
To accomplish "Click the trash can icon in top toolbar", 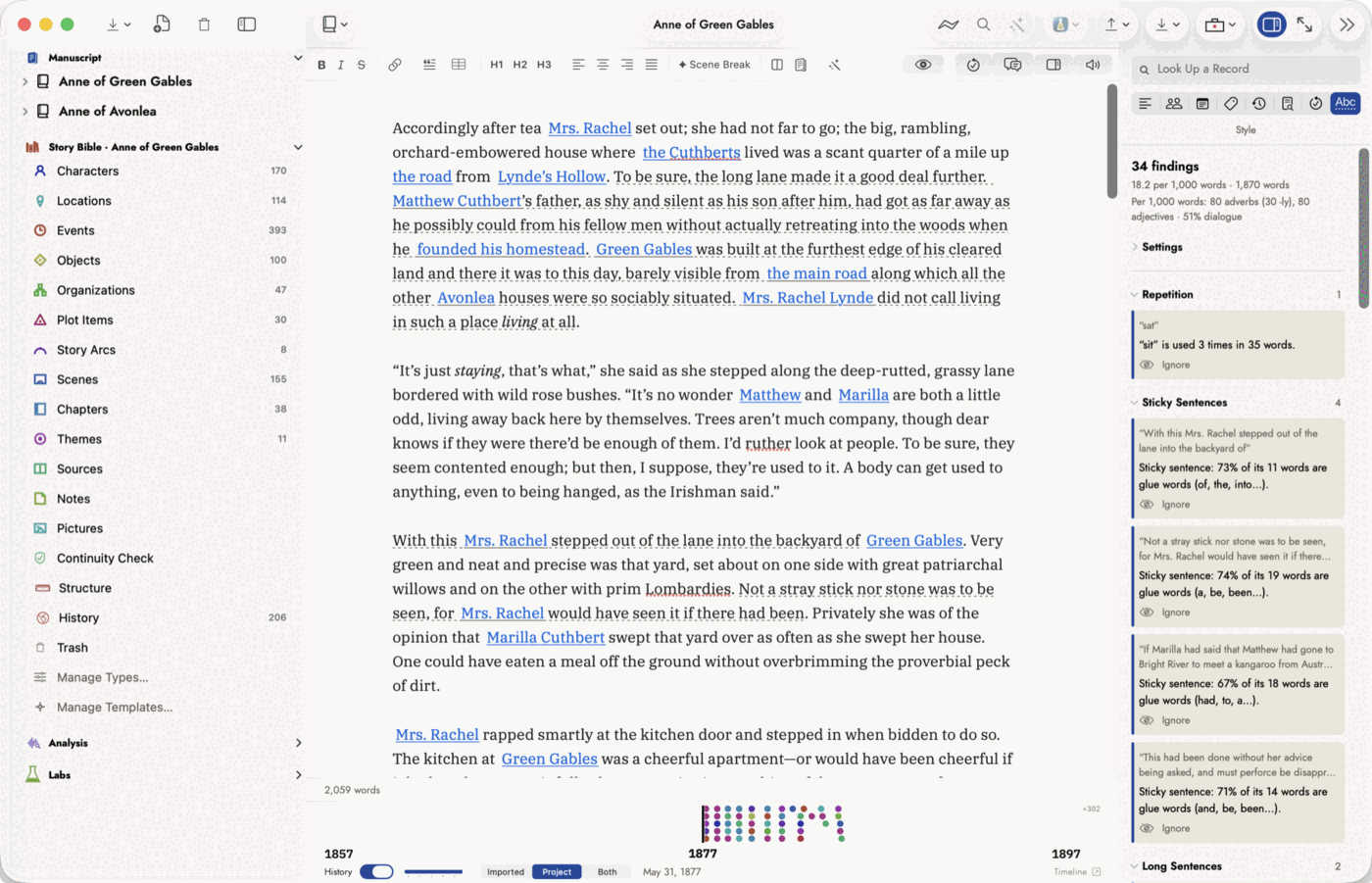I will [204, 25].
